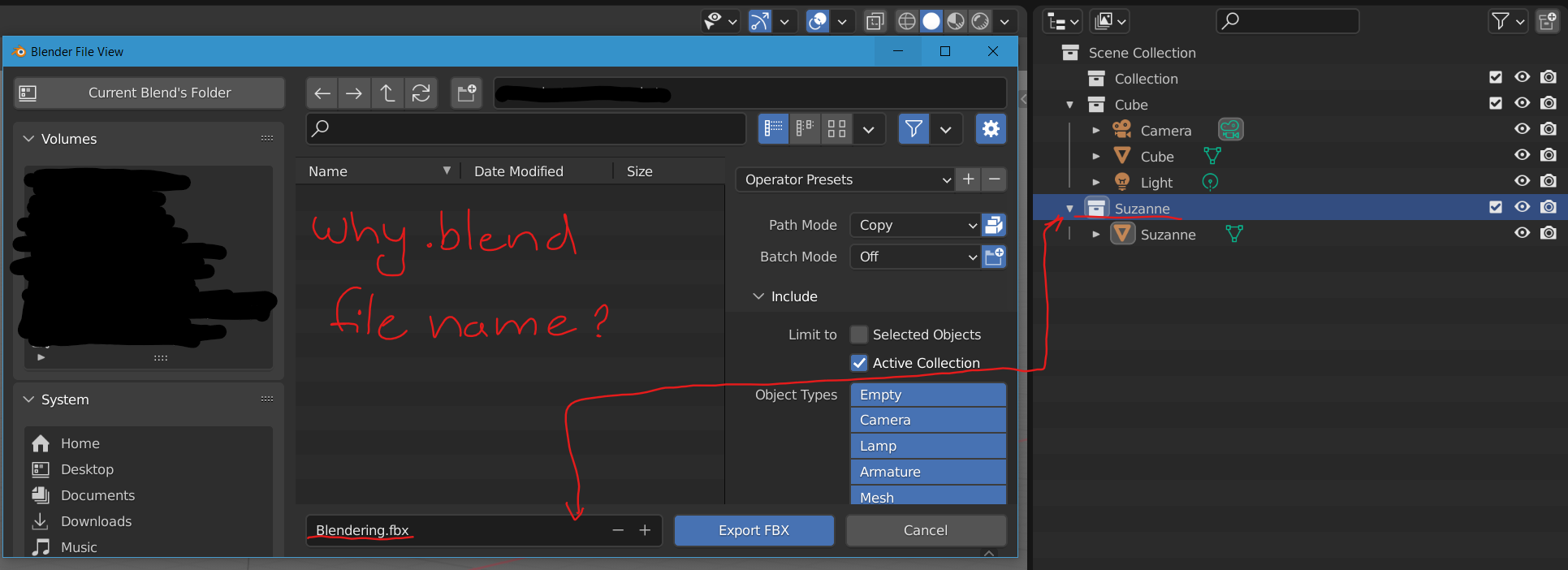The width and height of the screenshot is (1568, 570).
Task: Switch to vertical list display mode
Action: (773, 128)
